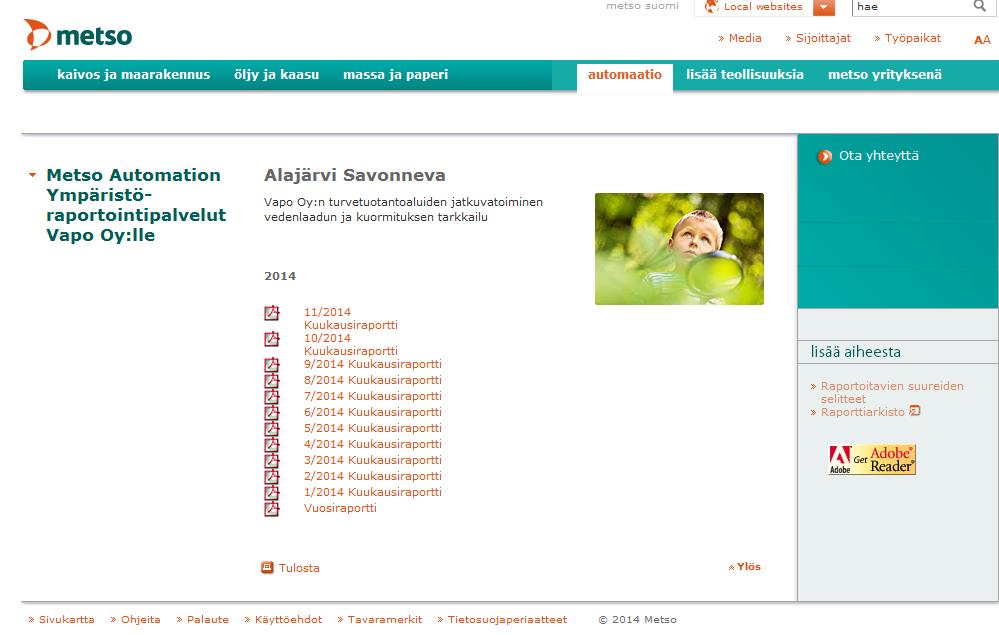
Task: Click PDF icon beside 6/2014 Kuukausiraportti
Action: (272, 413)
